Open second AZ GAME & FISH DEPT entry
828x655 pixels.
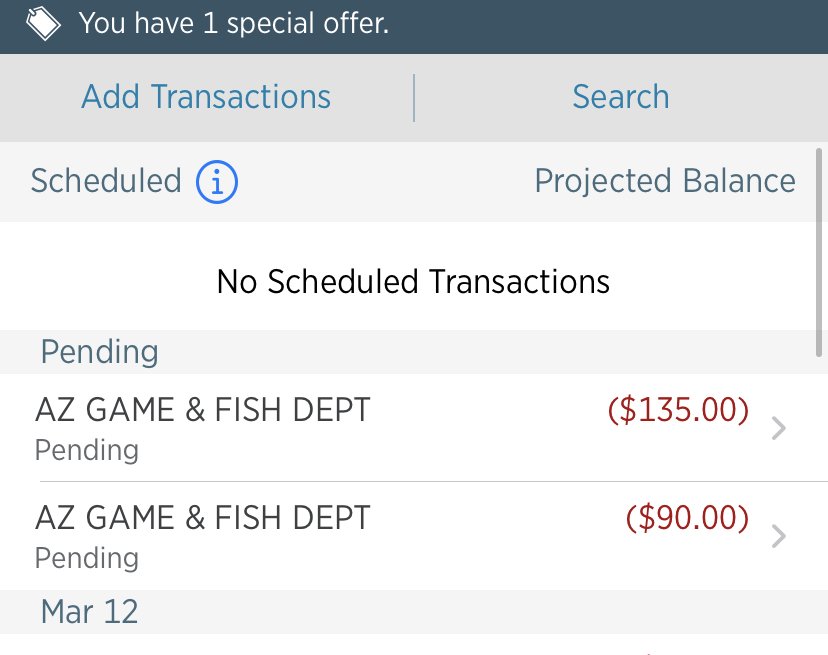(x=414, y=536)
